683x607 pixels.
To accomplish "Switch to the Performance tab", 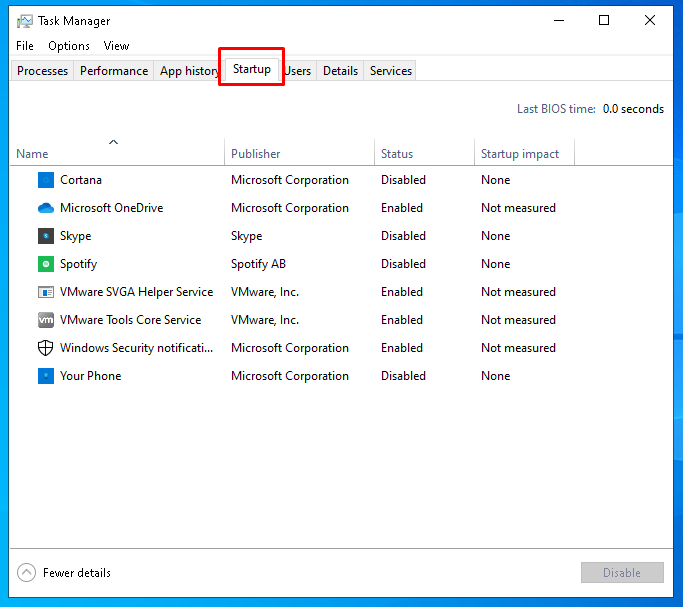I will 114,71.
